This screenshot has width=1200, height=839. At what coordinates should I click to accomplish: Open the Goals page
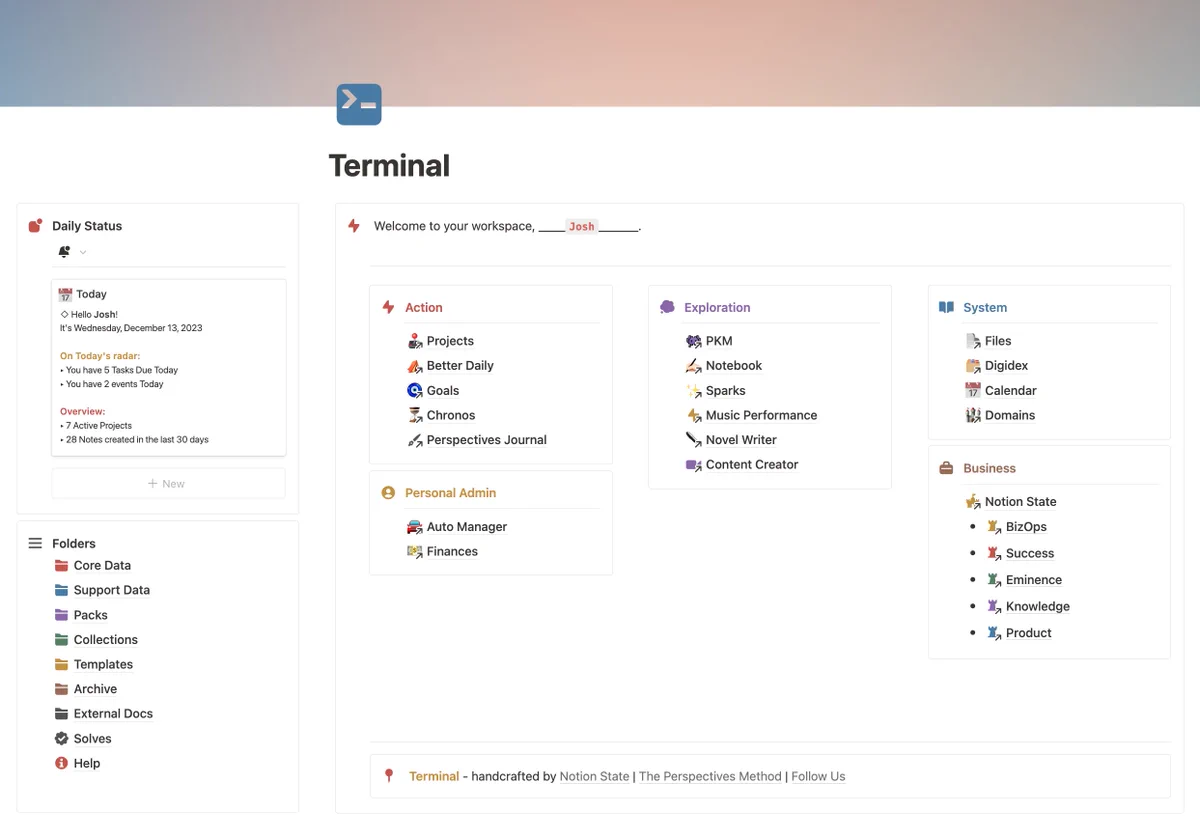tap(443, 391)
